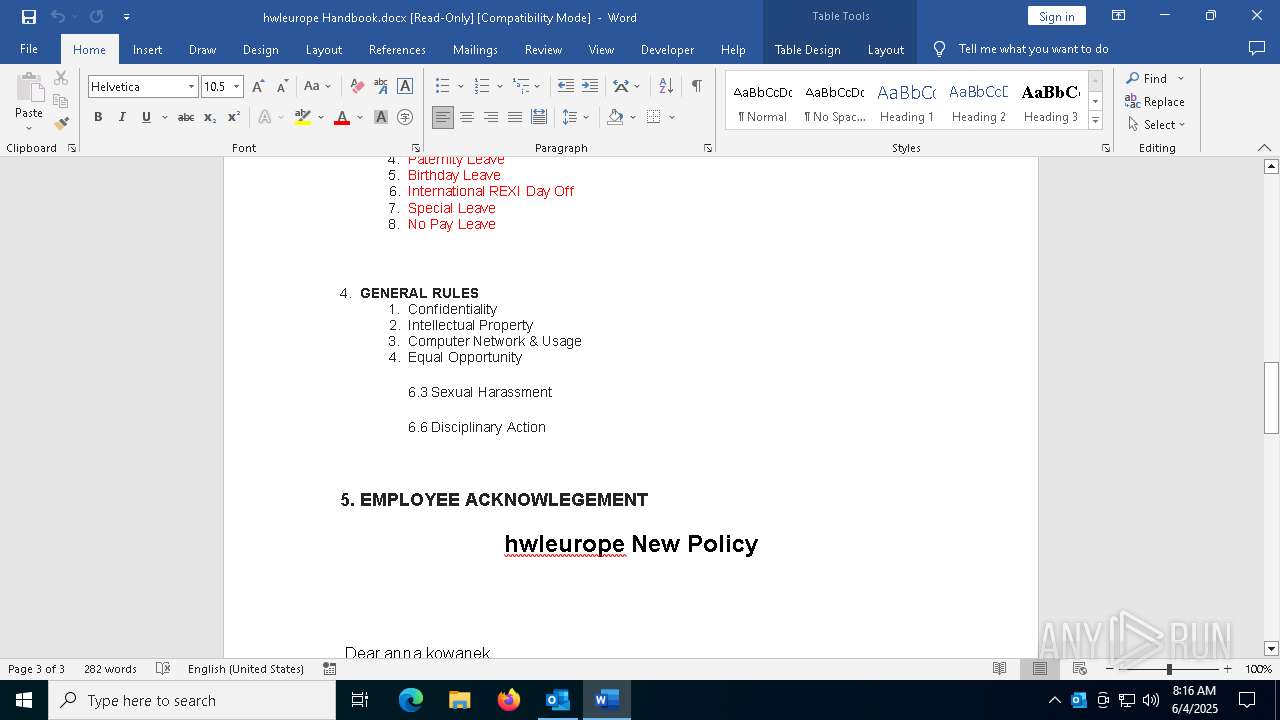Open the font size dropdown
The height and width of the screenshot is (720, 1280).
pyautogui.click(x=237, y=87)
